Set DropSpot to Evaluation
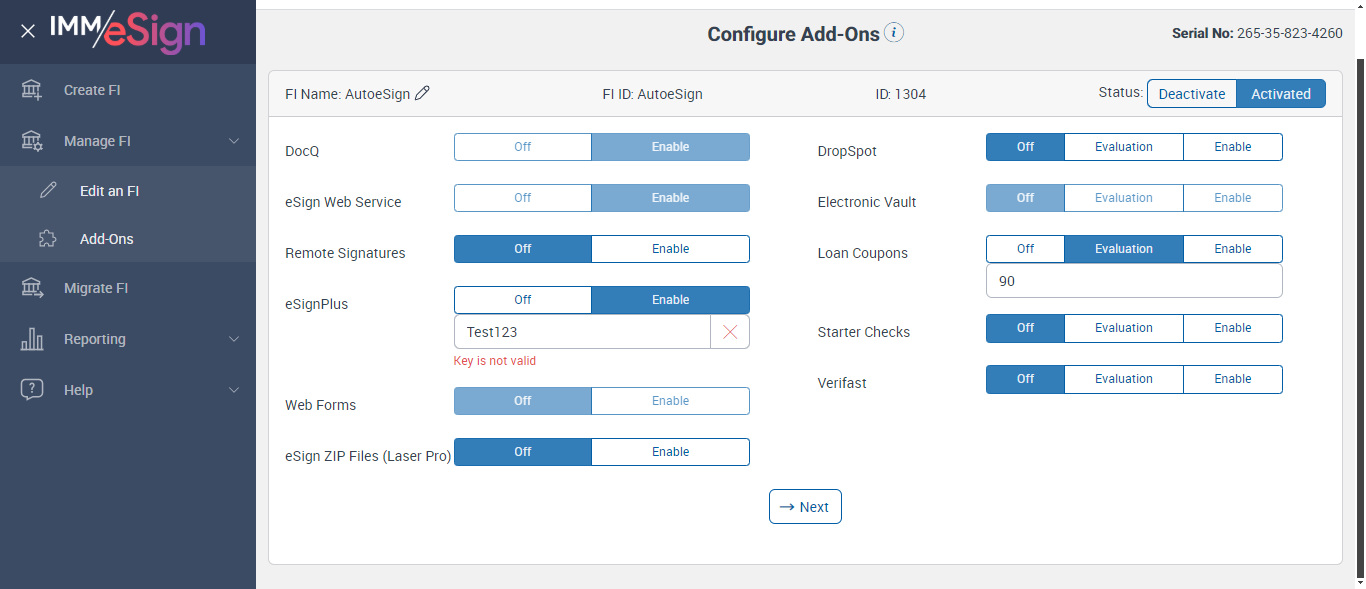The width and height of the screenshot is (1366, 589). point(1123,147)
